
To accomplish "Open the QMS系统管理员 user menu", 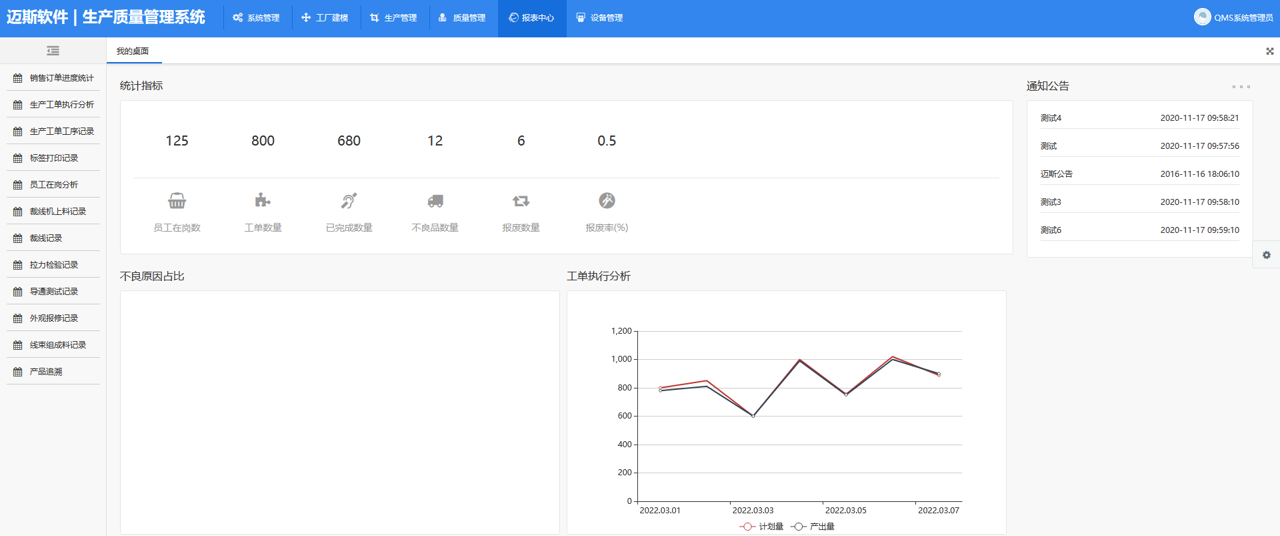I will pos(1236,18).
